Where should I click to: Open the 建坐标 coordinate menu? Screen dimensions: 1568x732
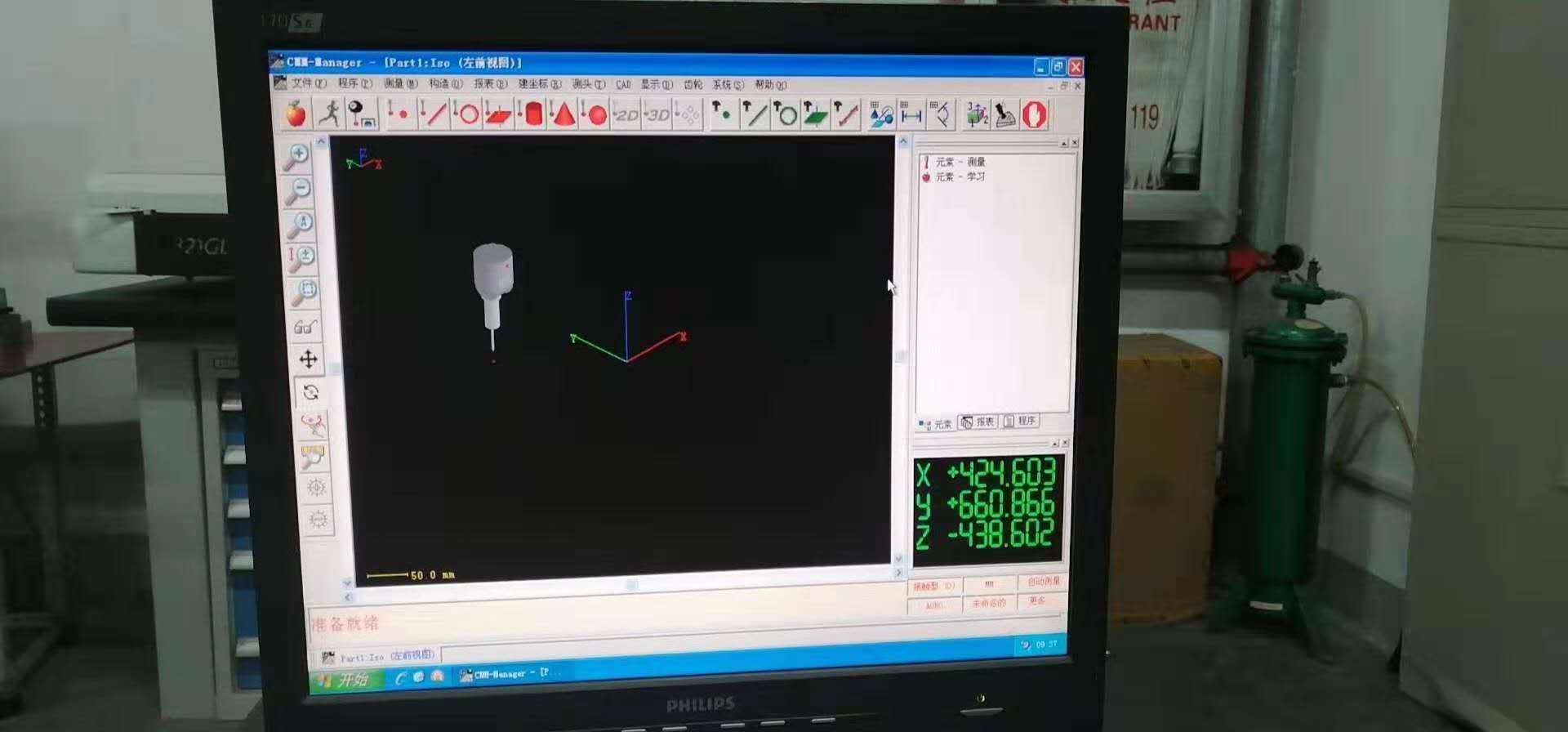coord(539,84)
